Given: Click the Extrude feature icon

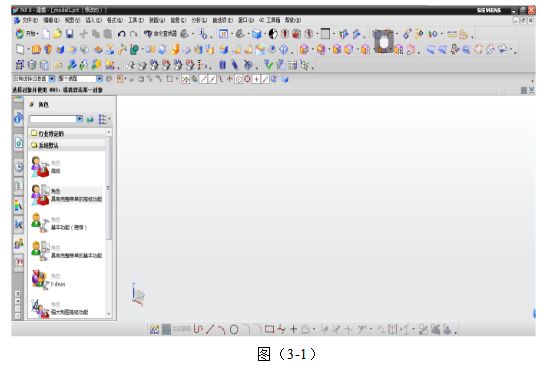Looking at the screenshot, I should pos(36,49).
